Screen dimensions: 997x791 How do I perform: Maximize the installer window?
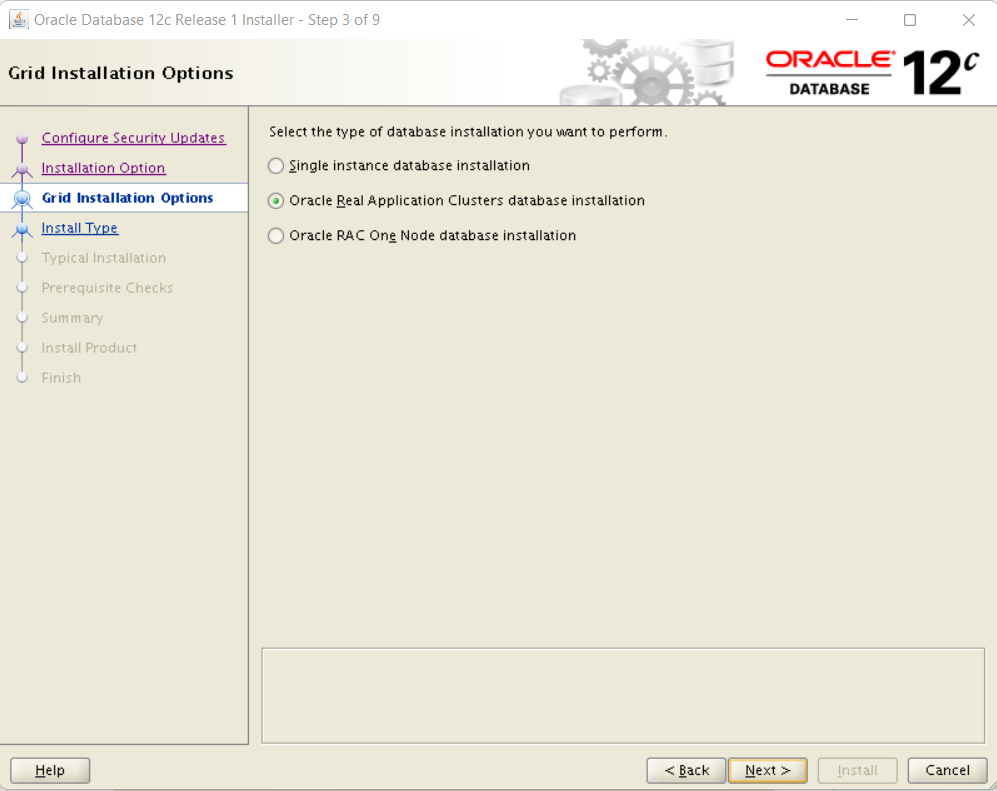tap(910, 20)
